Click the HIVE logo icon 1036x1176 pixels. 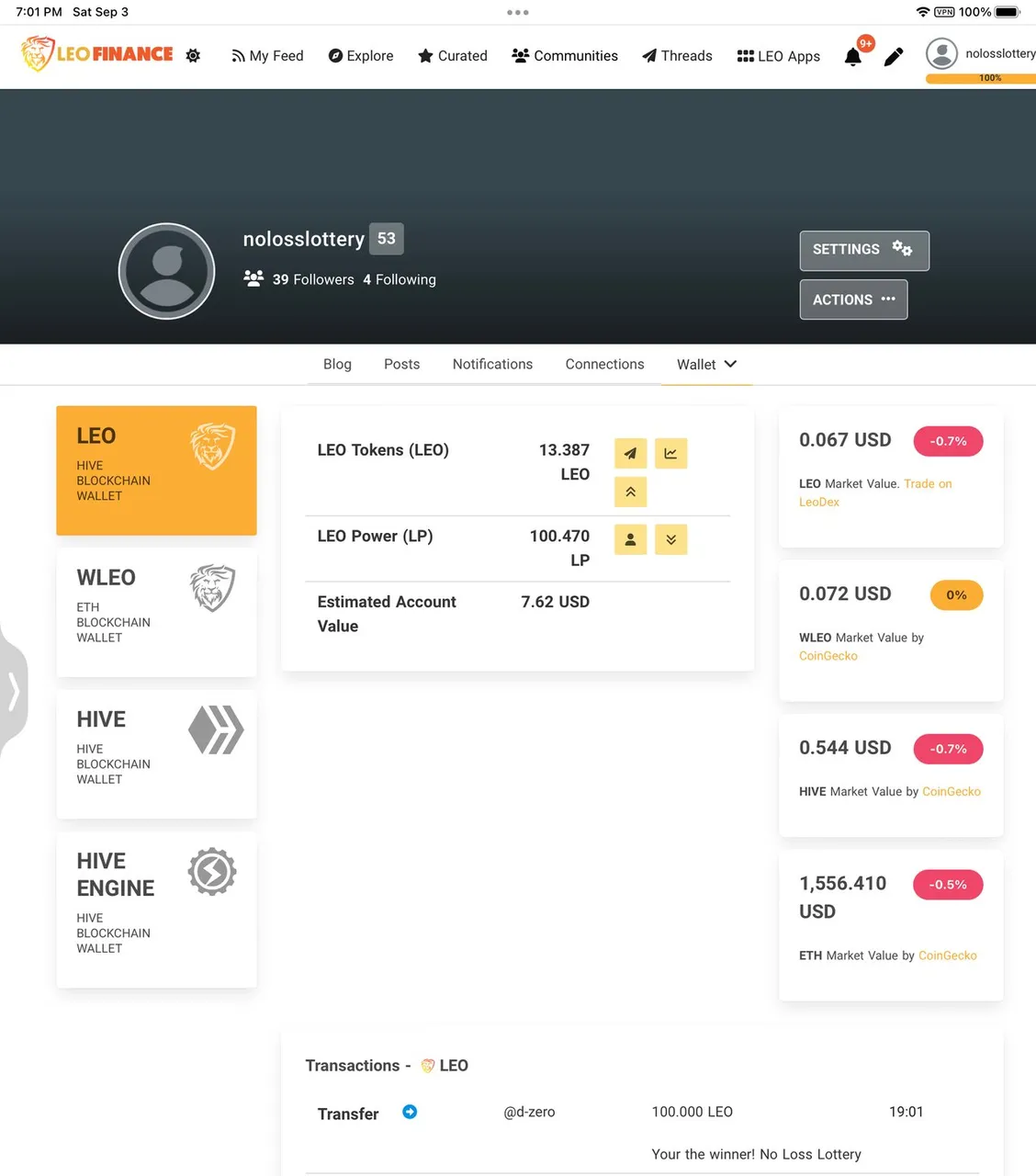coord(216,730)
